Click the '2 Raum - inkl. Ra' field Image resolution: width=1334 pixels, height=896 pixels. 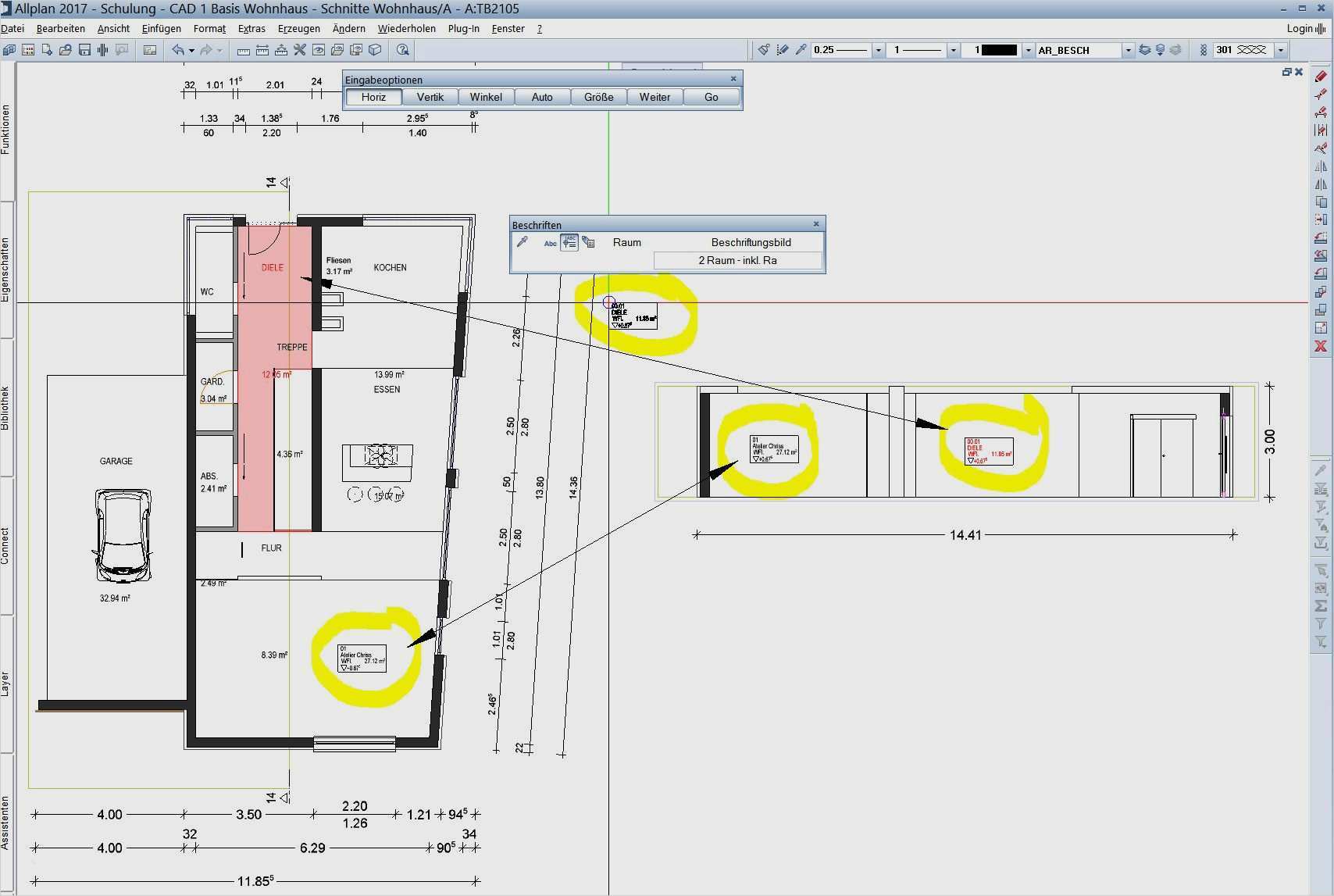(x=737, y=261)
